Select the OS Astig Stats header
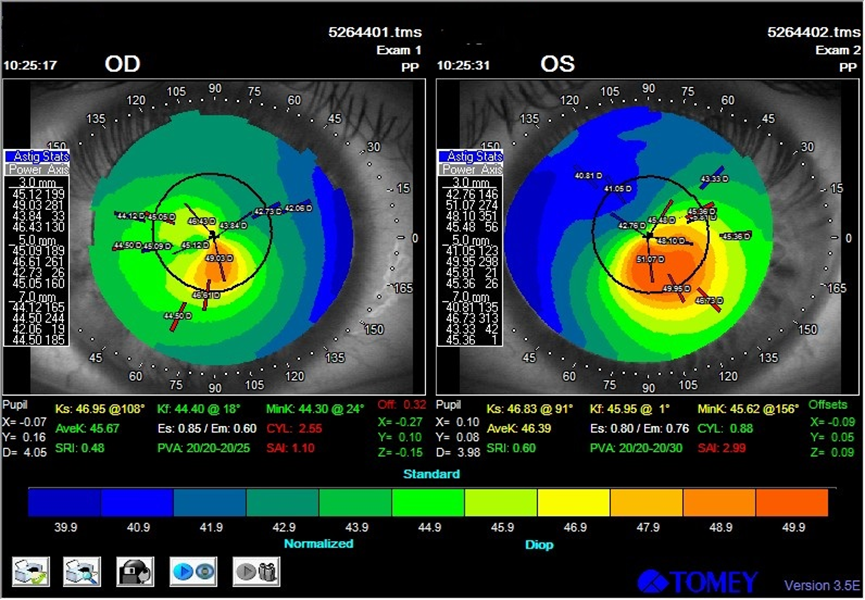 tap(471, 157)
